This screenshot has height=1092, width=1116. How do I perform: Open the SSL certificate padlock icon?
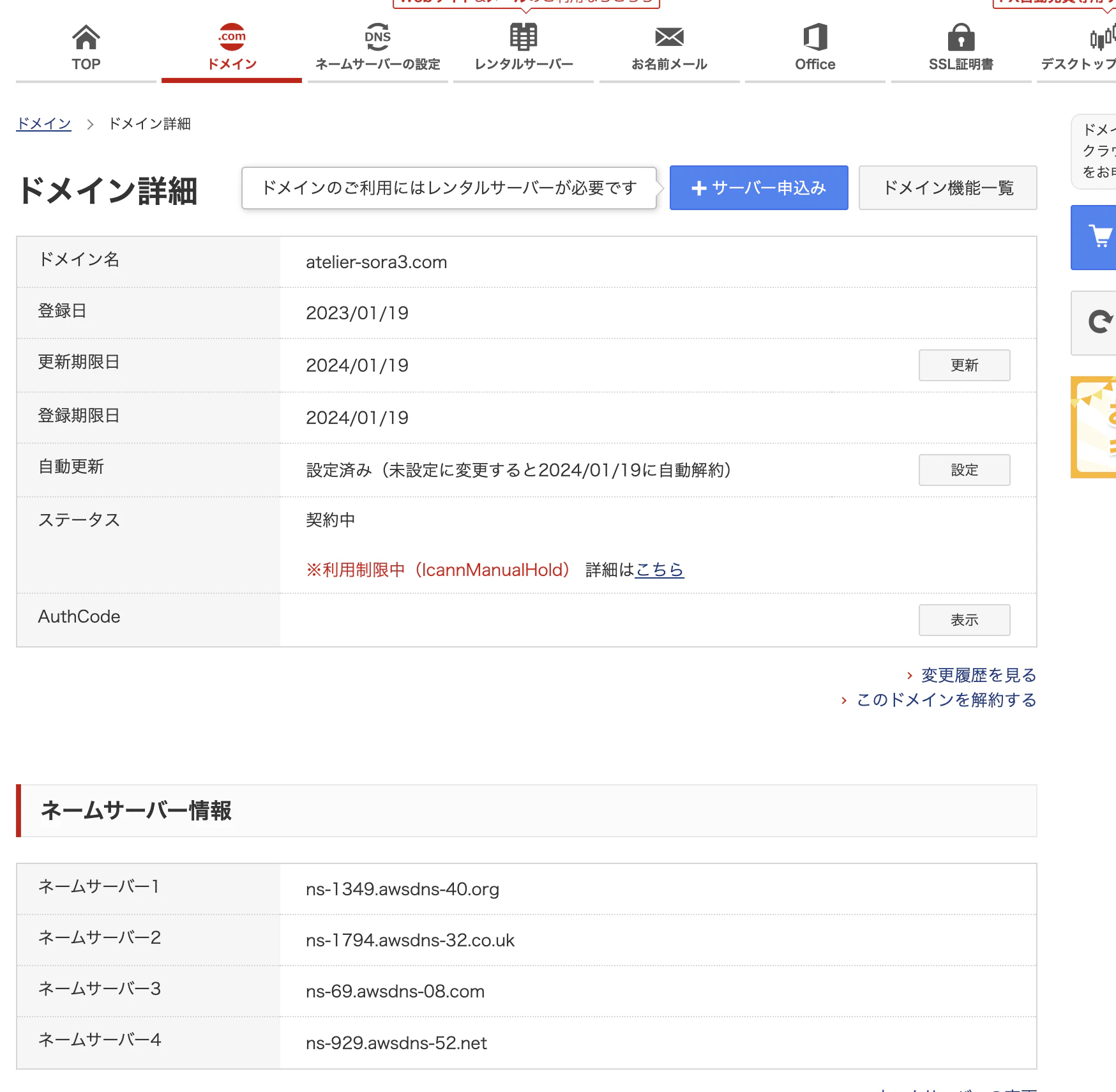click(x=961, y=37)
